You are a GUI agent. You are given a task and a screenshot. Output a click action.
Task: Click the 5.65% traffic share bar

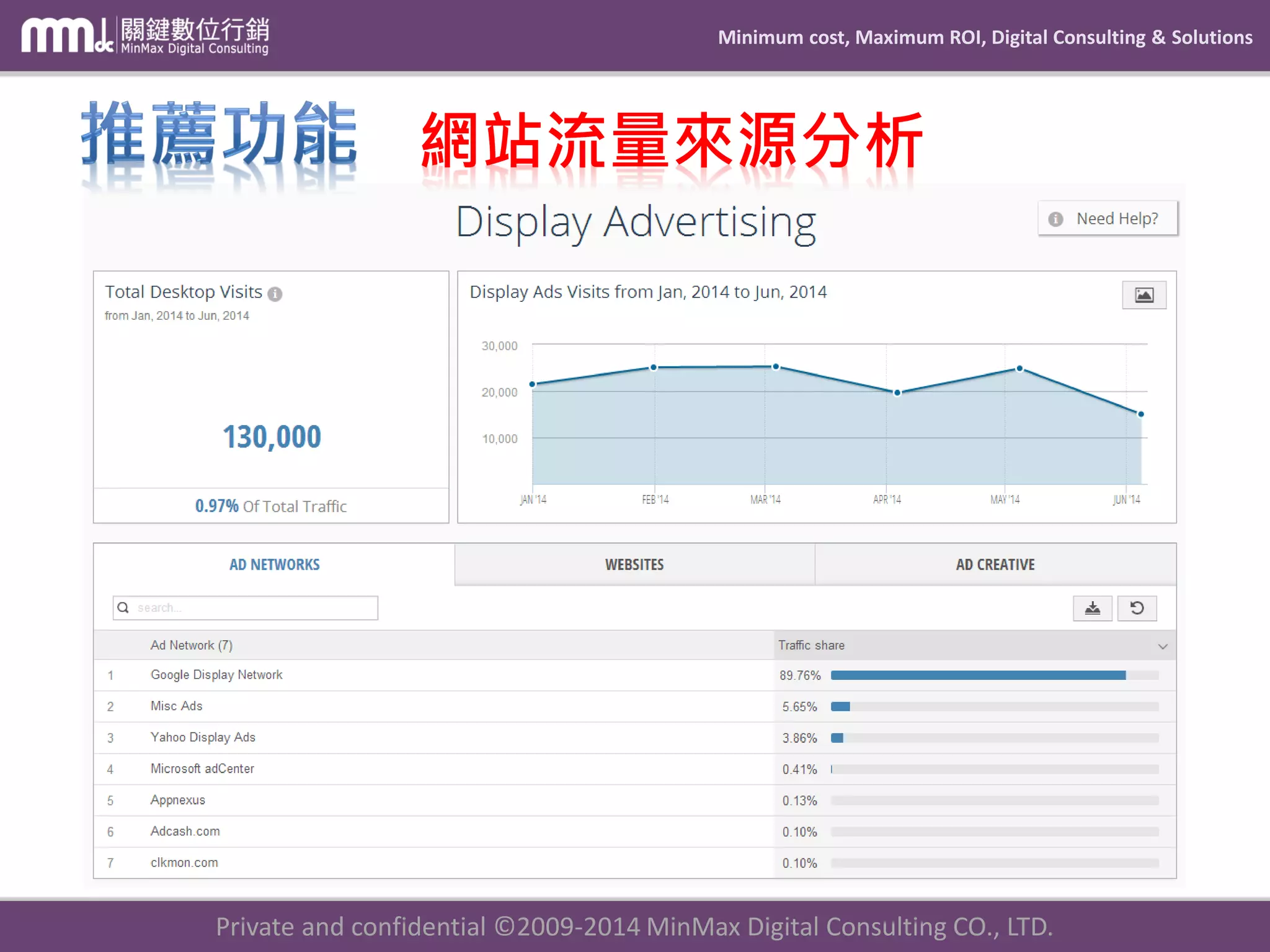click(x=995, y=707)
